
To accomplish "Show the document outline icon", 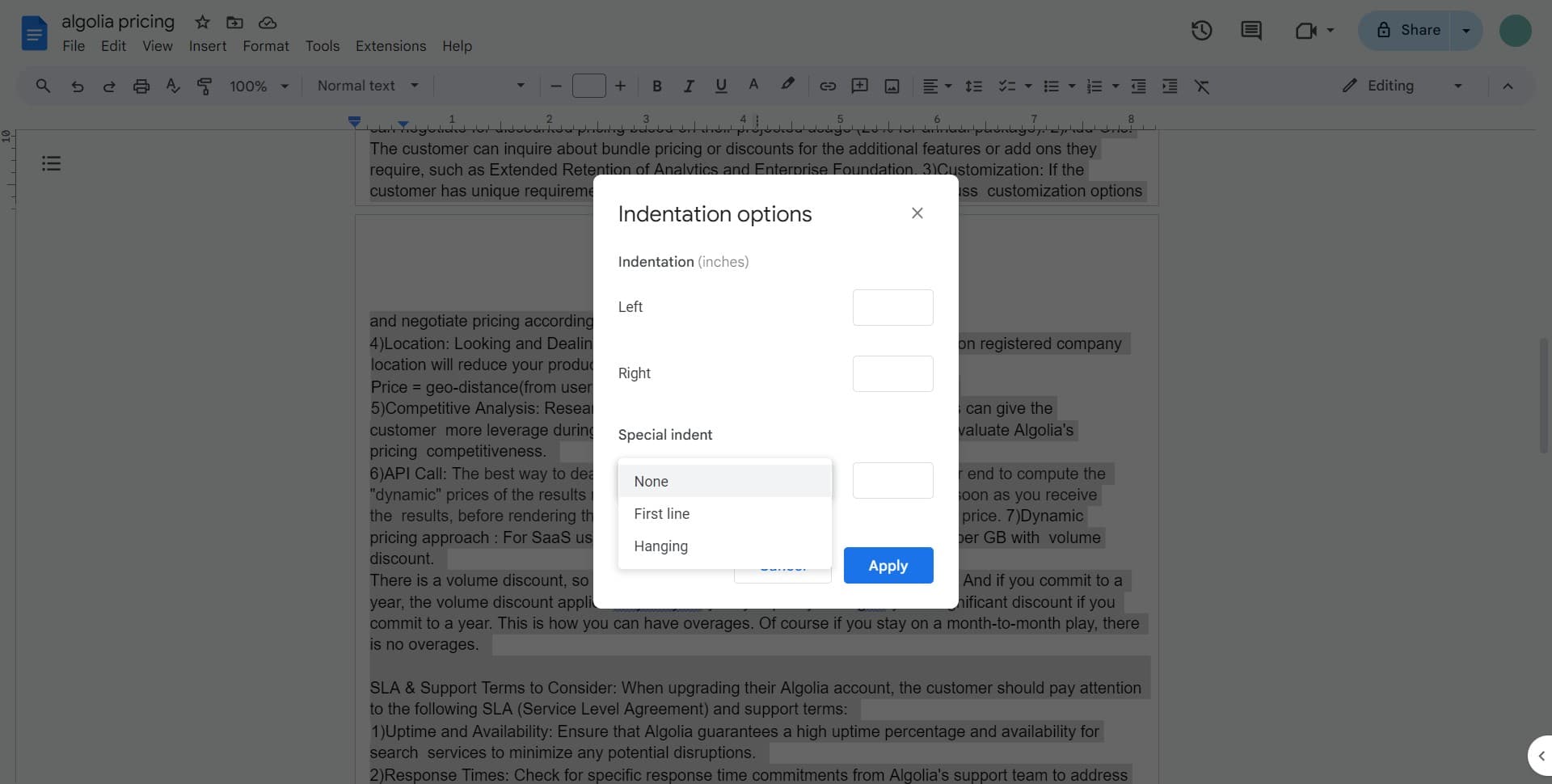I will pos(51,164).
